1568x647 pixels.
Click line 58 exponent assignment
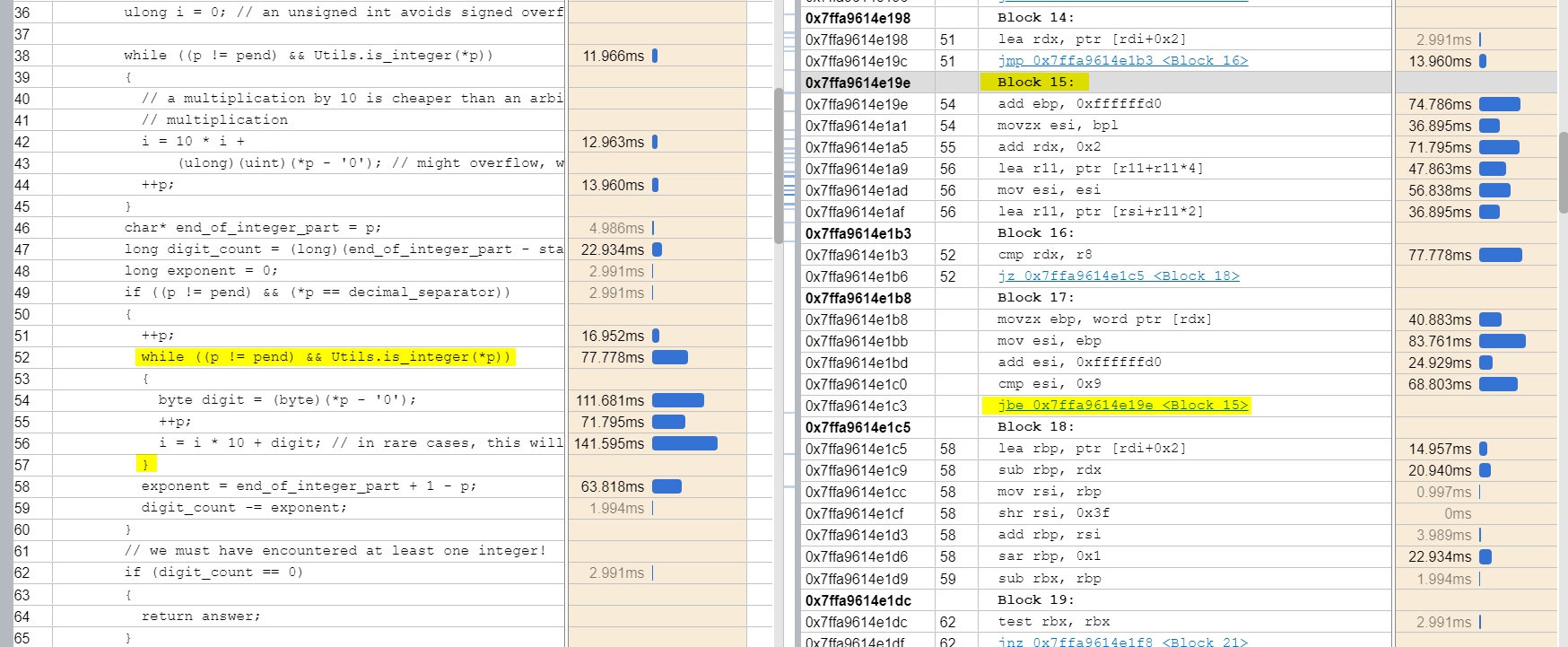point(309,486)
